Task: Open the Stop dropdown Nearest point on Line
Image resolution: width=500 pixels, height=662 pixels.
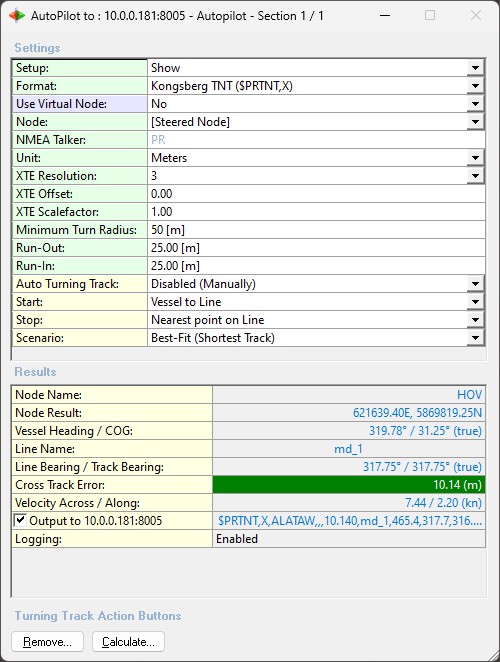Action: pyautogui.click(x=476, y=320)
